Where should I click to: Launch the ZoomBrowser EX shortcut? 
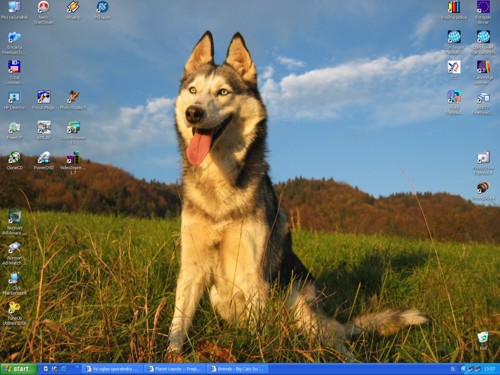[x=73, y=127]
